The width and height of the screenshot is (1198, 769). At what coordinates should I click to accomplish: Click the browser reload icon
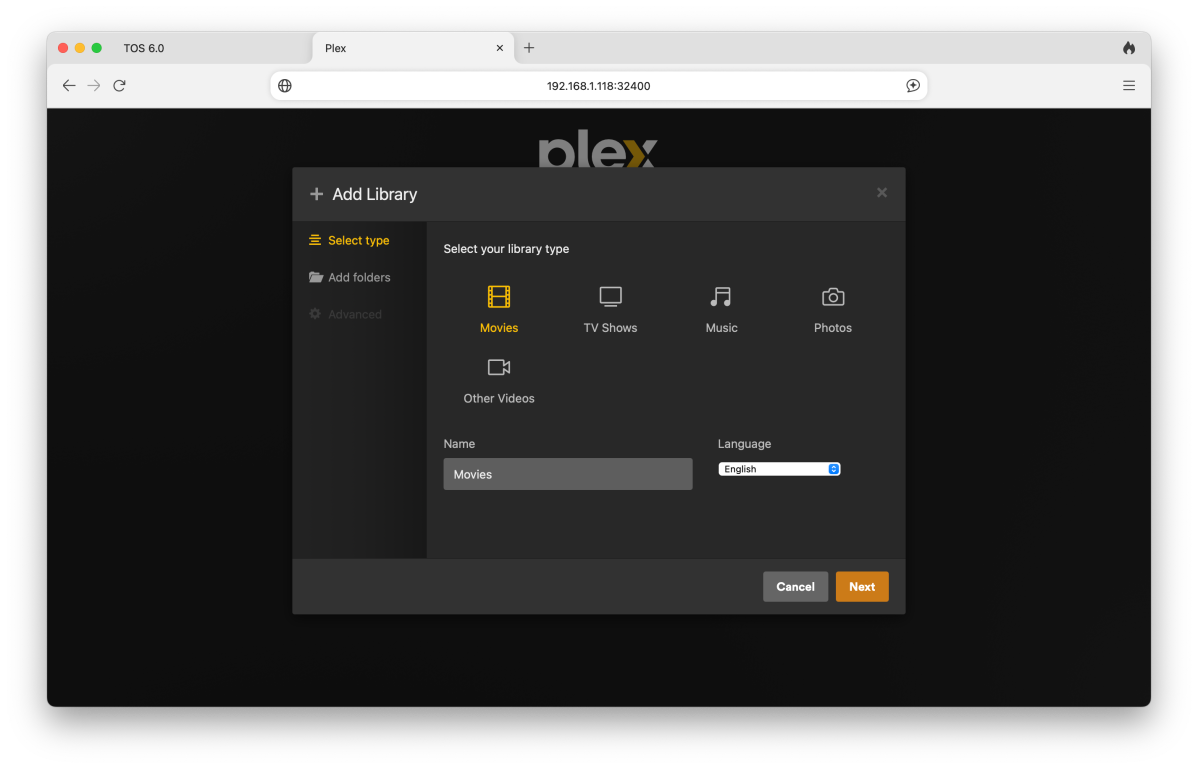119,86
